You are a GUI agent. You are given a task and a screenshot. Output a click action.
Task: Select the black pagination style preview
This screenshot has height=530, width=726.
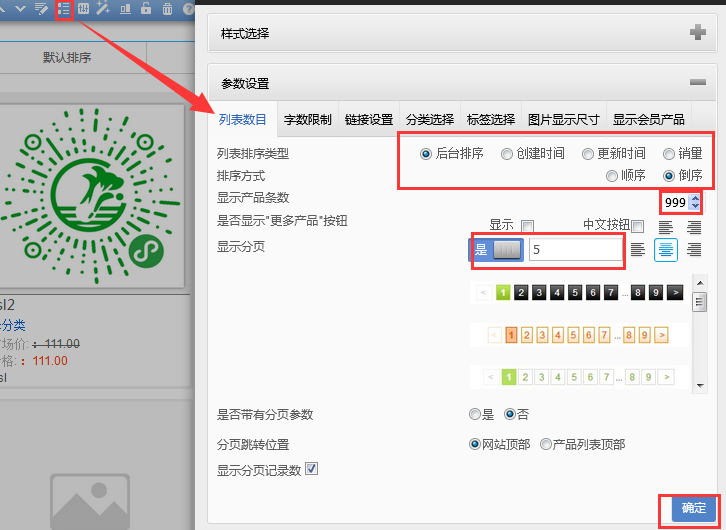coord(580,293)
